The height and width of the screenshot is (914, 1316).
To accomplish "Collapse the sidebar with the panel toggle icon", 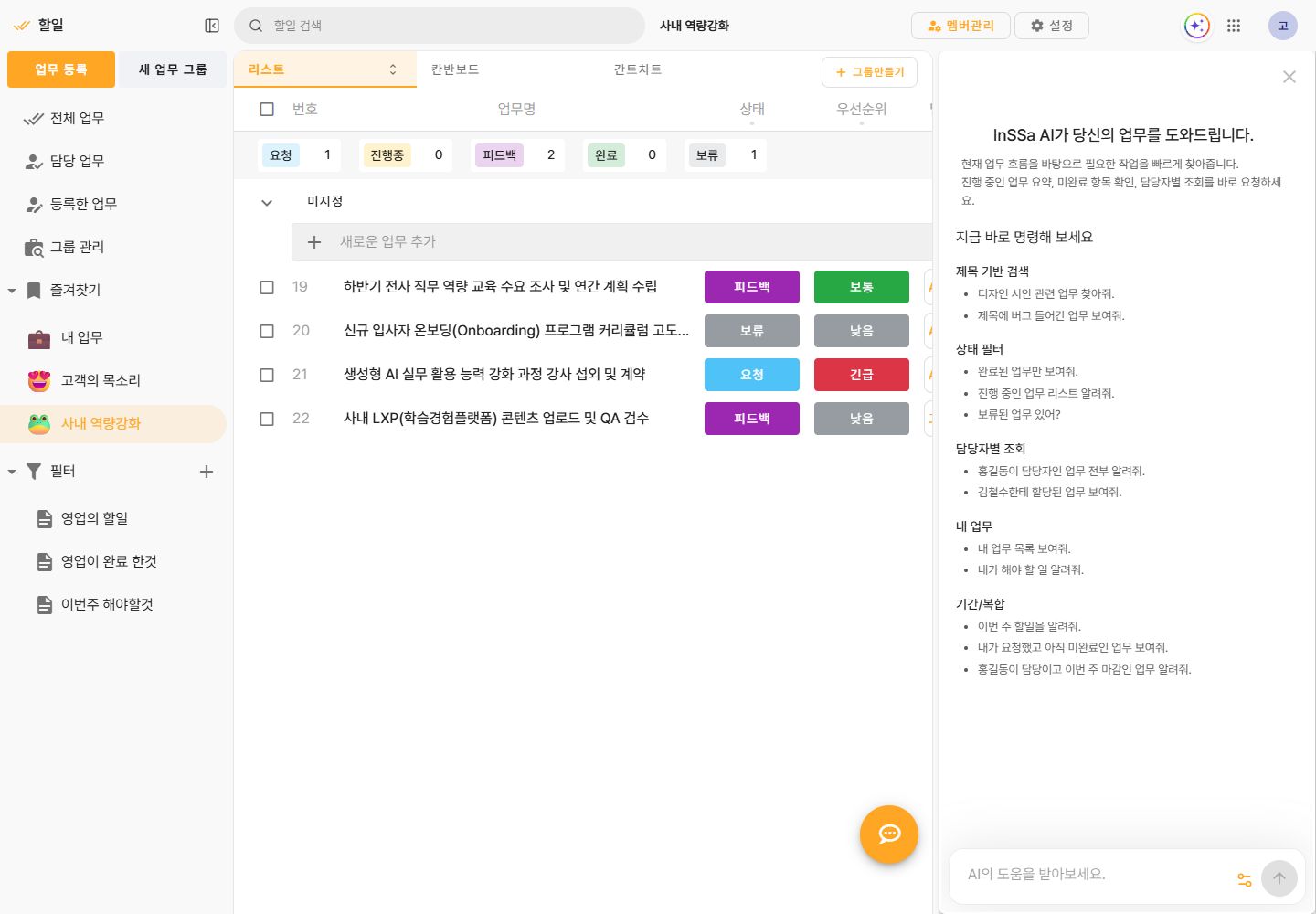I will 212,26.
